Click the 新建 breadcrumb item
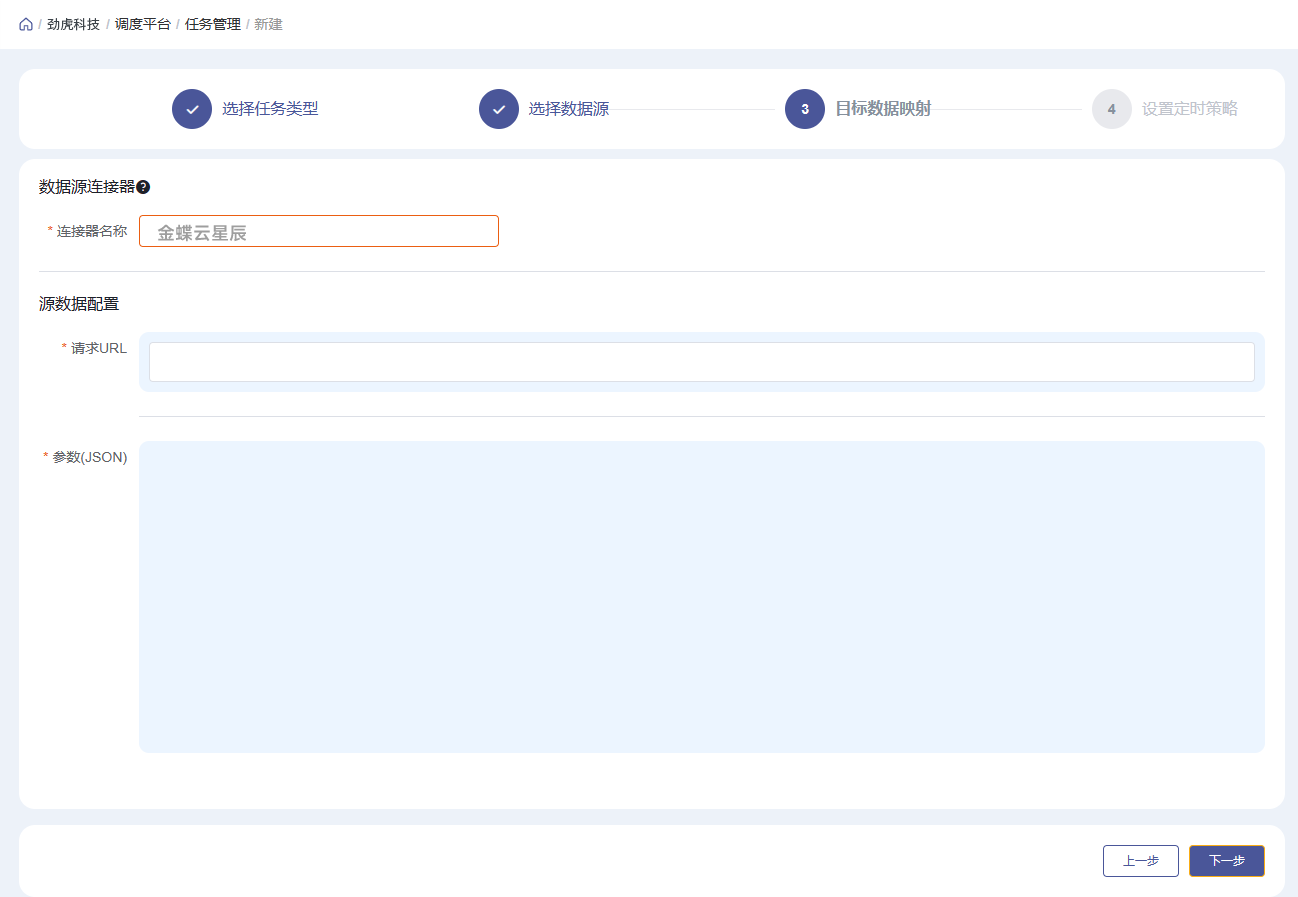Image resolution: width=1298 pixels, height=897 pixels. tap(268, 24)
